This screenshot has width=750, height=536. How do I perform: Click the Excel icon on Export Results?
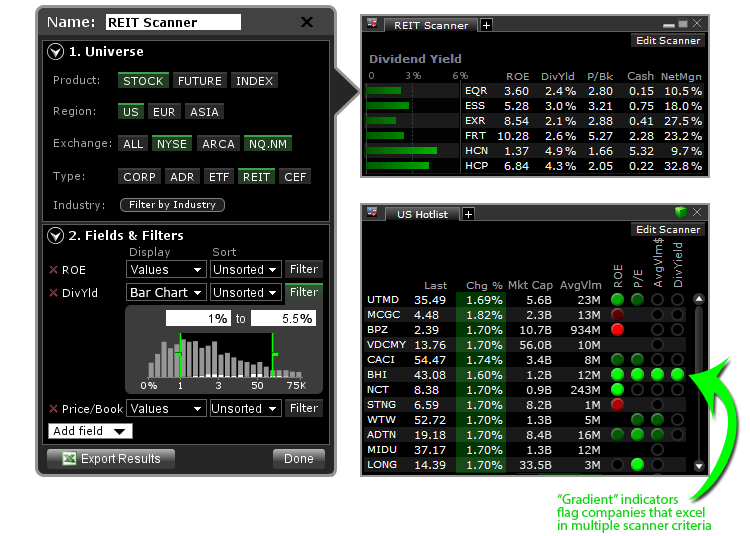point(69,459)
